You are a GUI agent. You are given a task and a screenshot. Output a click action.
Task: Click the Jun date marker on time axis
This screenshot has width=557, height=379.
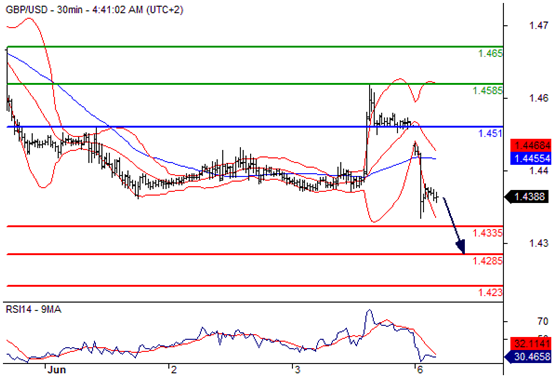[57, 370]
